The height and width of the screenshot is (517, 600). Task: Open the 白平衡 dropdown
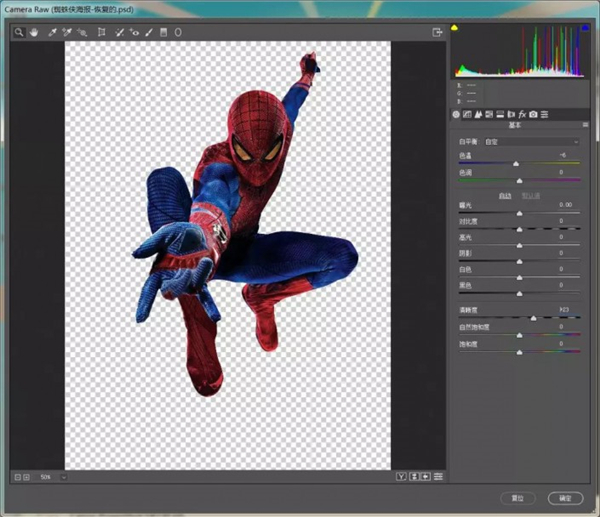pos(530,142)
